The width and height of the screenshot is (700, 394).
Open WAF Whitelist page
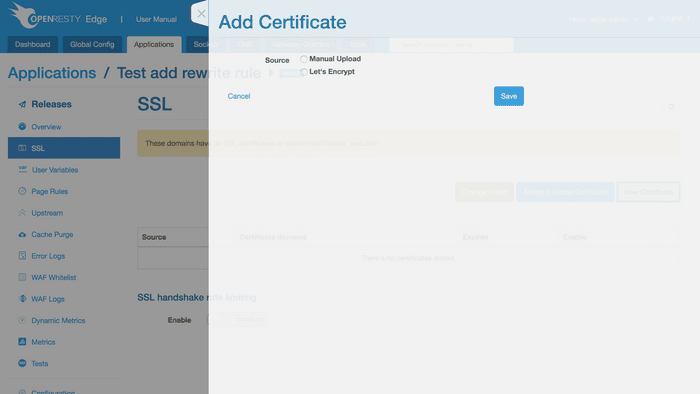pyautogui.click(x=54, y=278)
